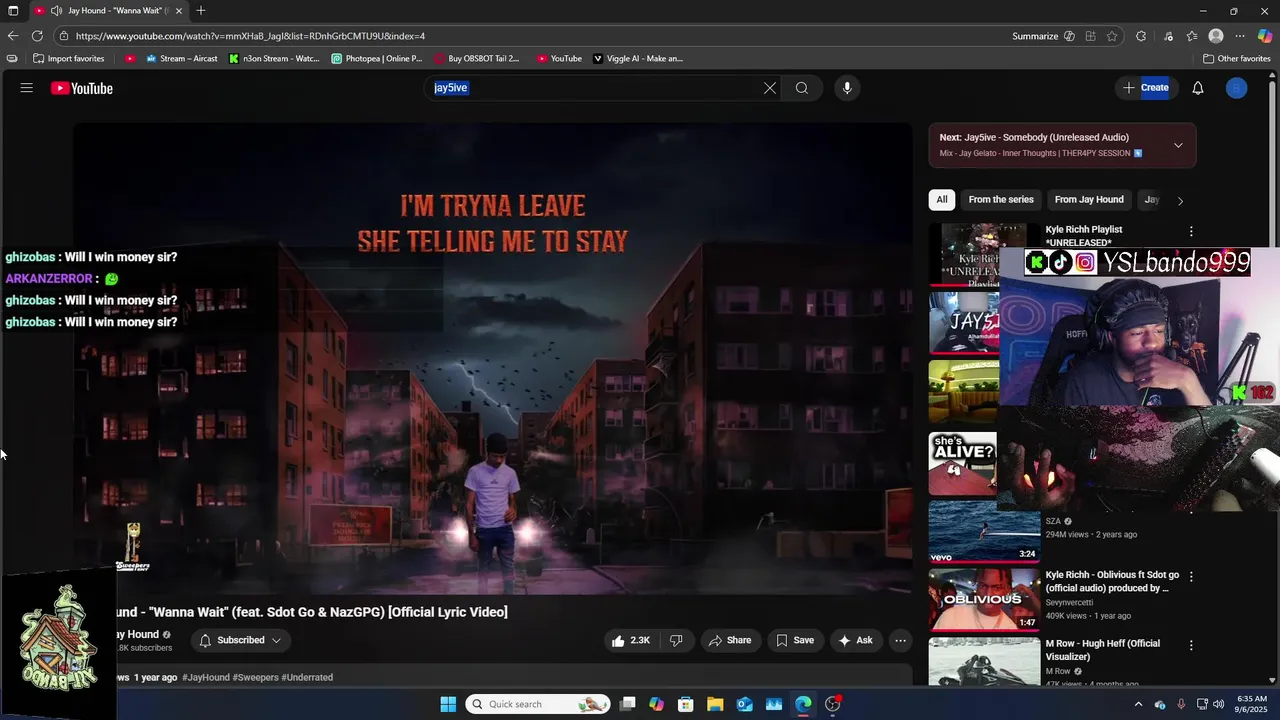Close the Jay Hound Wanna Wait tab
This screenshot has width=1280, height=720.
pyautogui.click(x=179, y=11)
